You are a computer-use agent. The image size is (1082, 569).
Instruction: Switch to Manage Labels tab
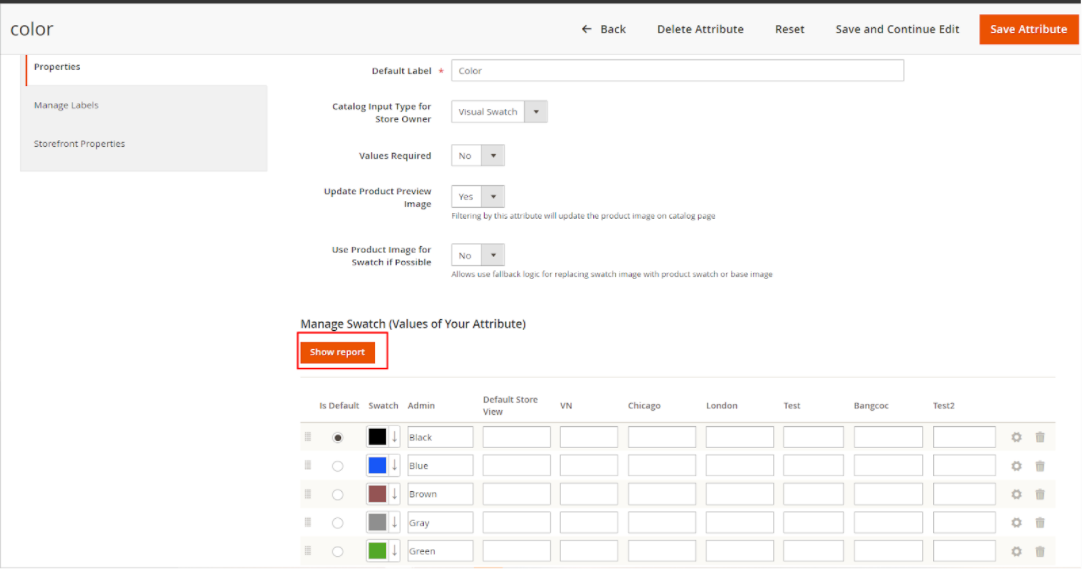66,105
